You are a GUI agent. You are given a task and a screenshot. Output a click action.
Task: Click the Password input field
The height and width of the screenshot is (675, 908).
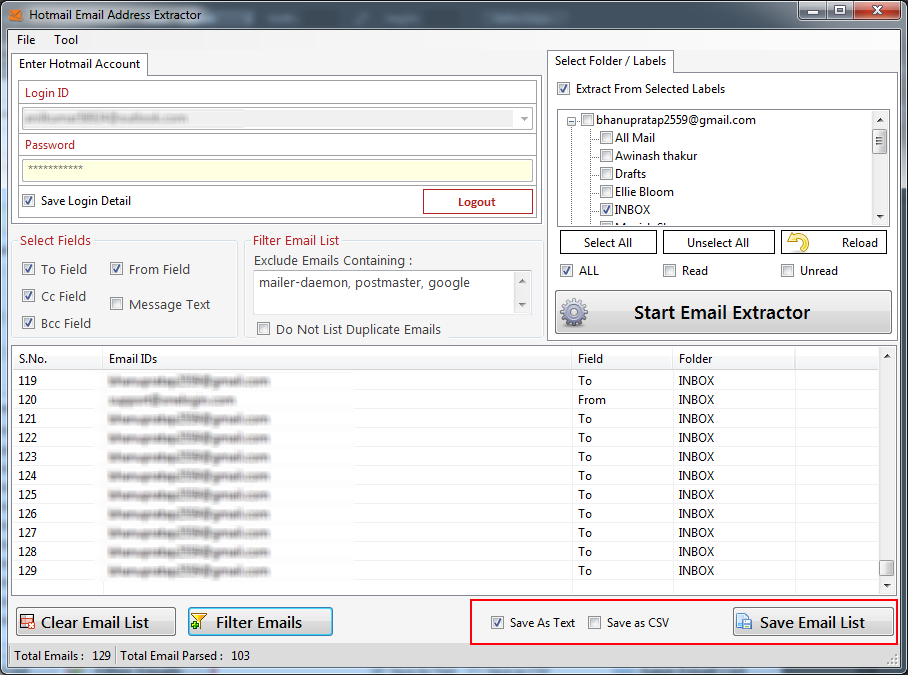point(277,170)
